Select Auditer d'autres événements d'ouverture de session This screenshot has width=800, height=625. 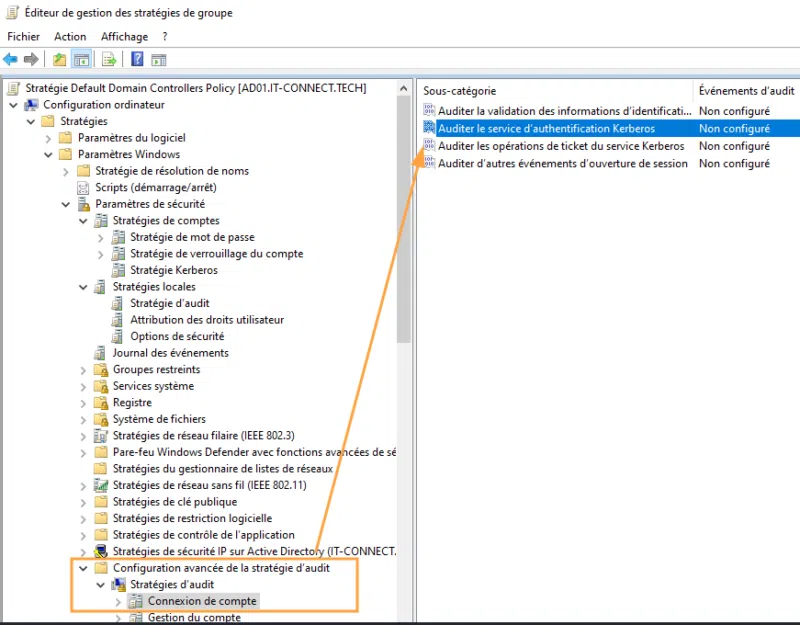[x=563, y=163]
